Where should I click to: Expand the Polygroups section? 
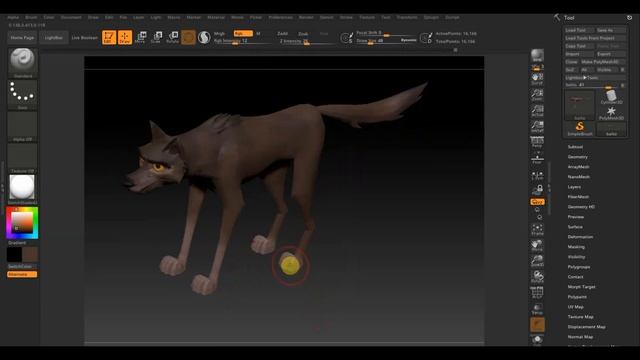point(579,267)
